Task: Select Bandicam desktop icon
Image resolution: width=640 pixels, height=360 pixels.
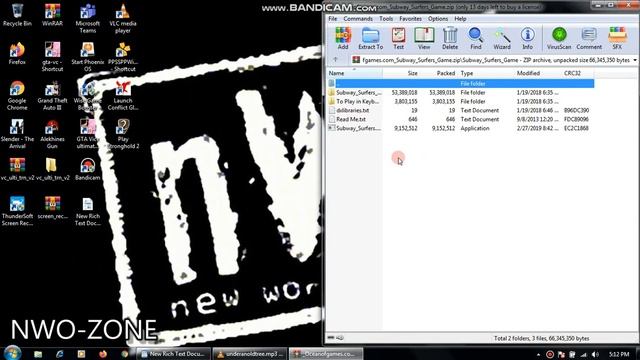Action: 88,169
